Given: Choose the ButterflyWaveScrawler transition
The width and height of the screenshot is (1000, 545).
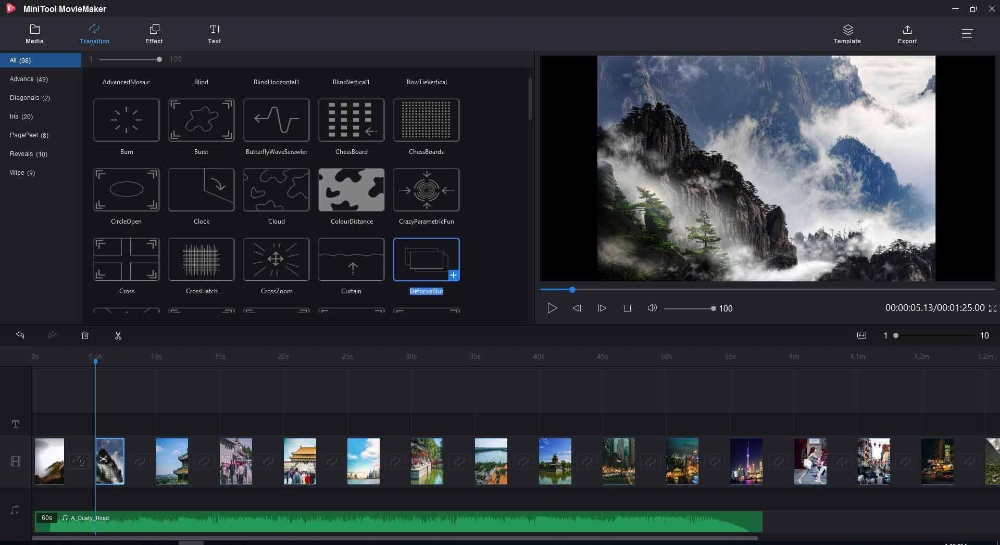Looking at the screenshot, I should click(x=276, y=120).
